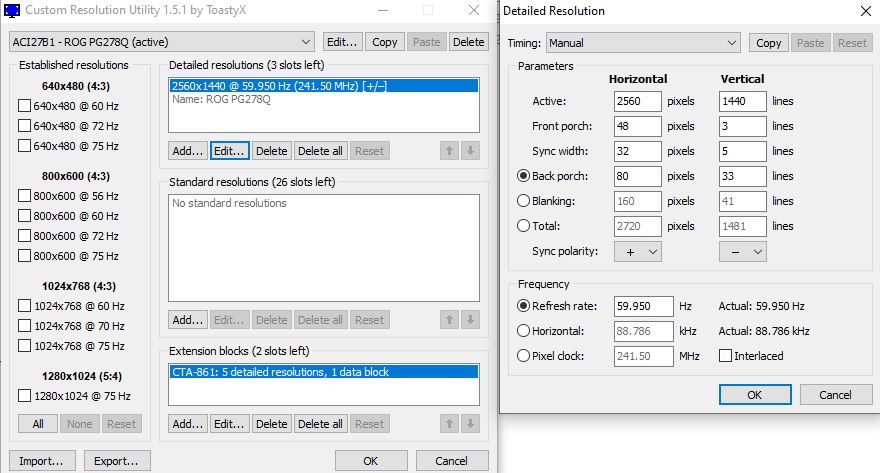Enable 640x480 @ 60 Hz checkbox
This screenshot has height=473, width=880.
(x=24, y=105)
